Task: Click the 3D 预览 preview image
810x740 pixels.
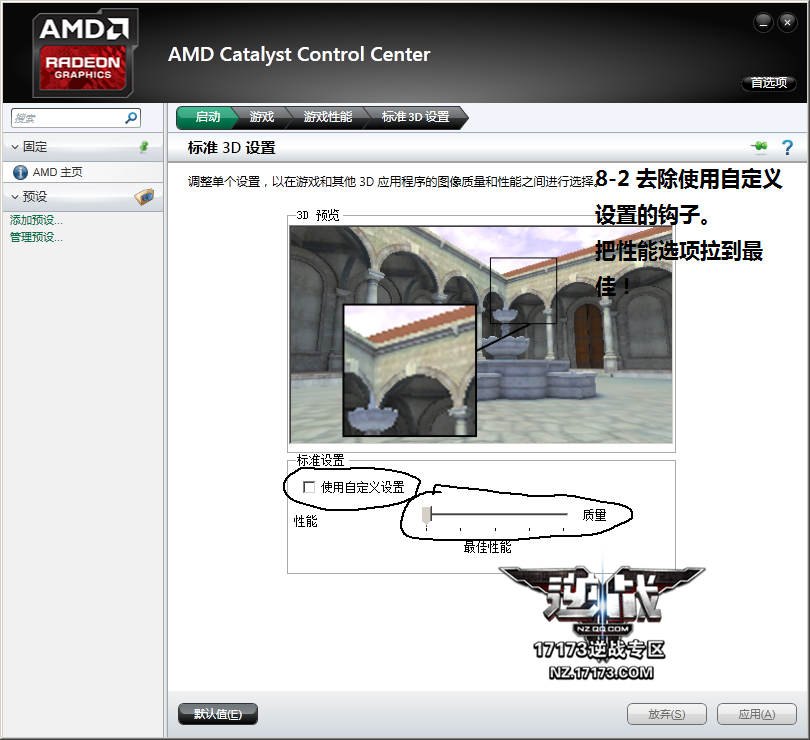Action: pos(481,335)
